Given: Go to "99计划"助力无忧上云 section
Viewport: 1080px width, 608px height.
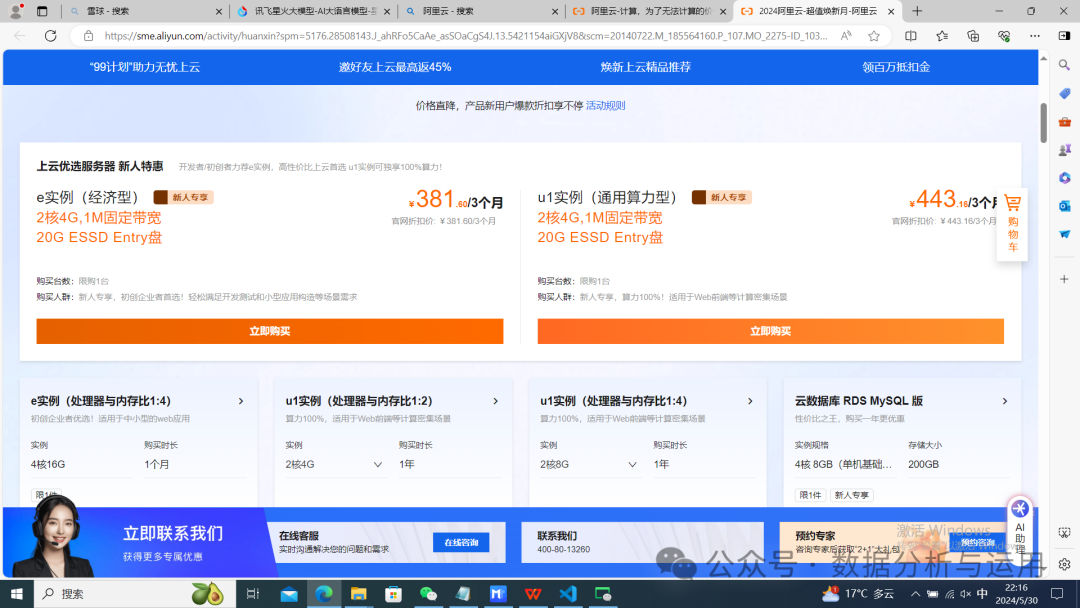Looking at the screenshot, I should (x=145, y=67).
